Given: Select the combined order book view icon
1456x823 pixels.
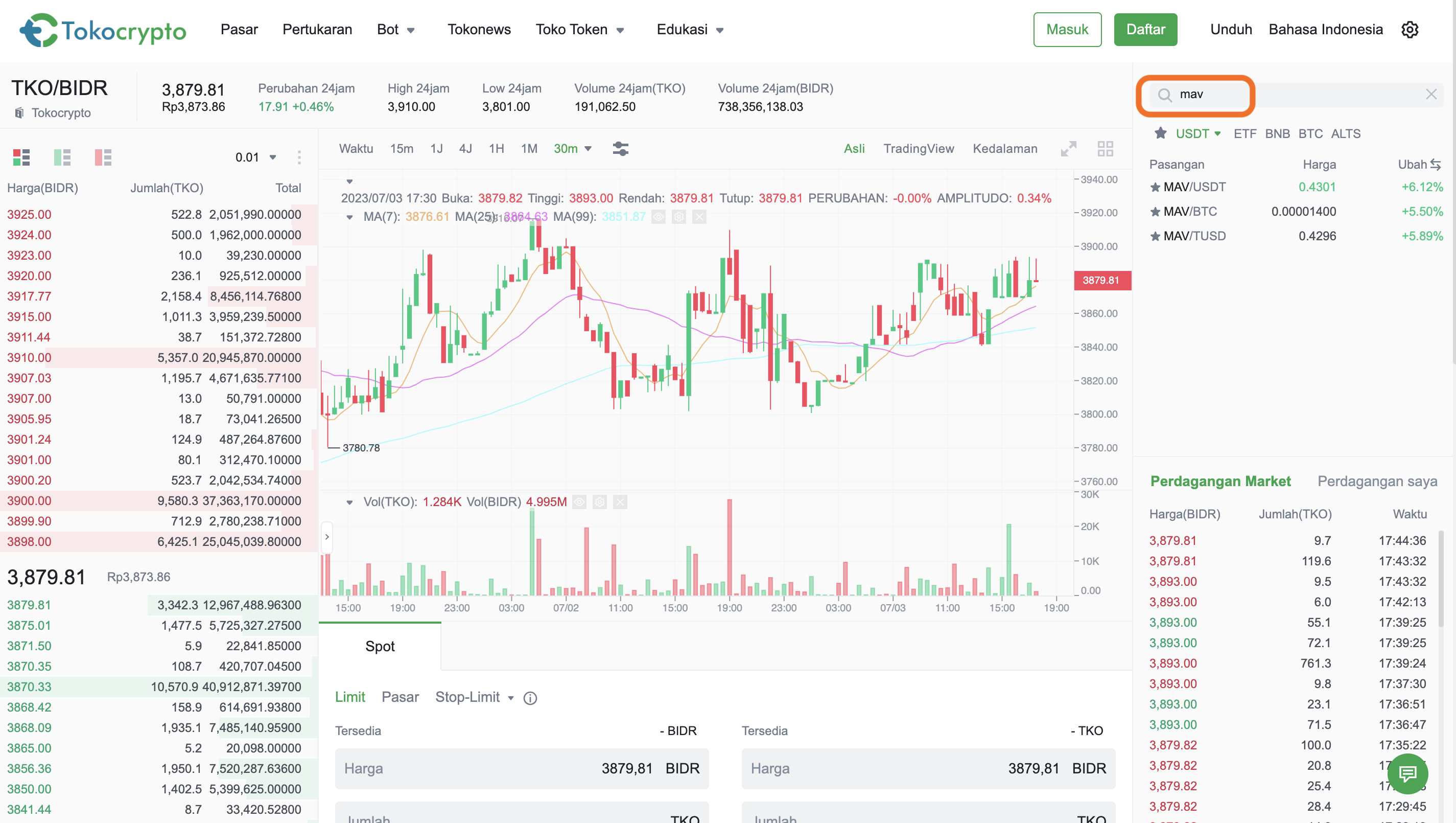Looking at the screenshot, I should (21, 157).
